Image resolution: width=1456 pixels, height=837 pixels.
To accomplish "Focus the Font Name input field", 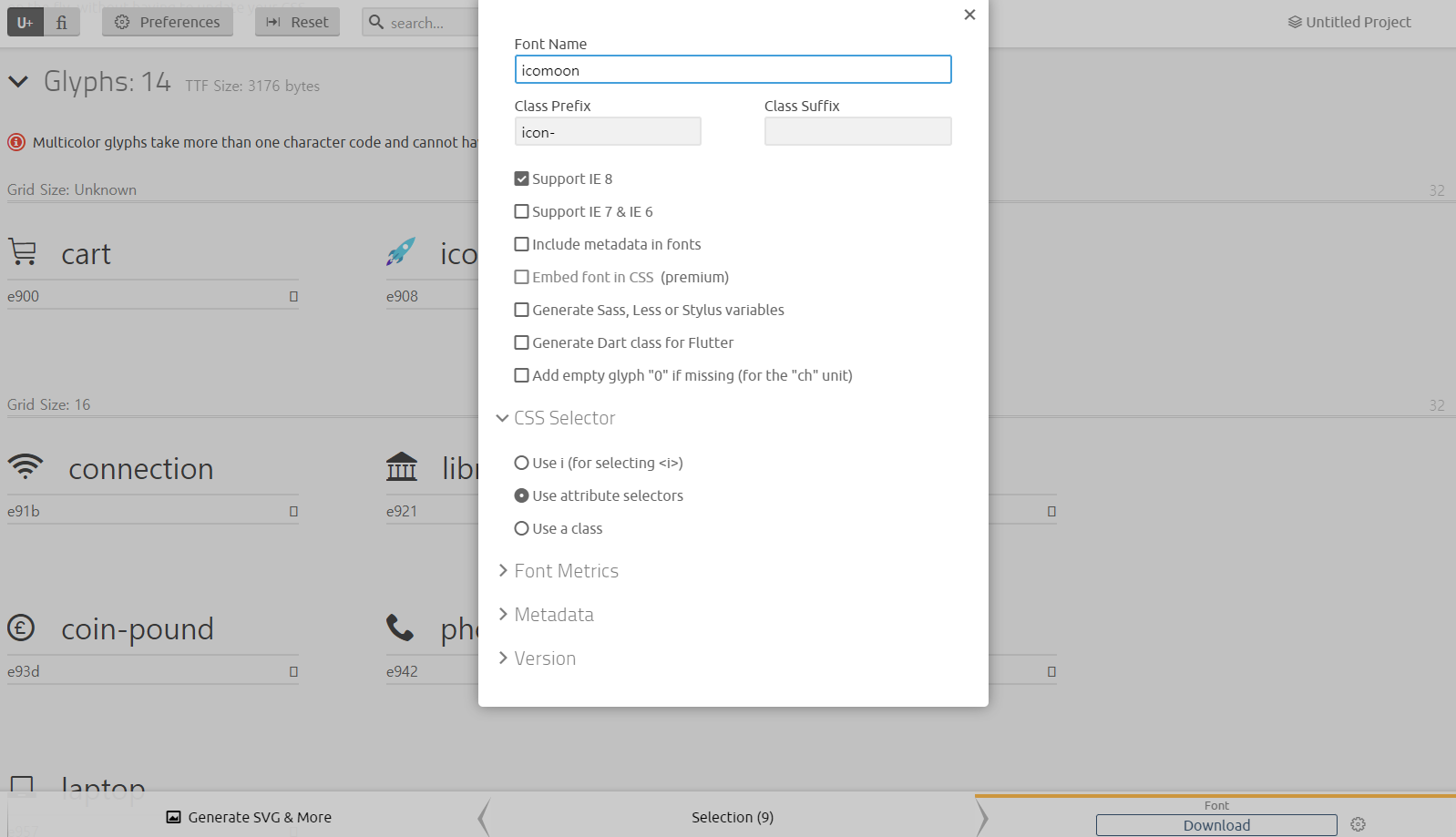I will [x=733, y=70].
